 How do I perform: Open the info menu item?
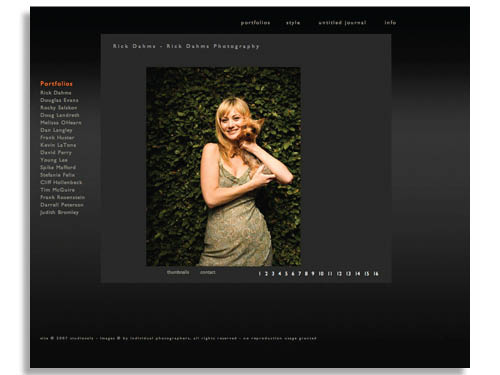coord(390,23)
